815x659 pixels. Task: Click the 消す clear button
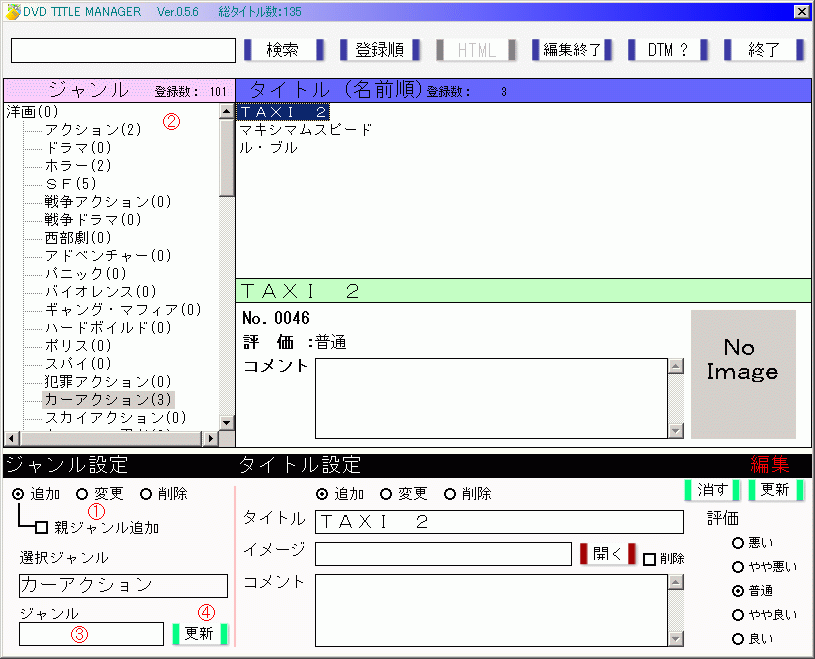713,490
